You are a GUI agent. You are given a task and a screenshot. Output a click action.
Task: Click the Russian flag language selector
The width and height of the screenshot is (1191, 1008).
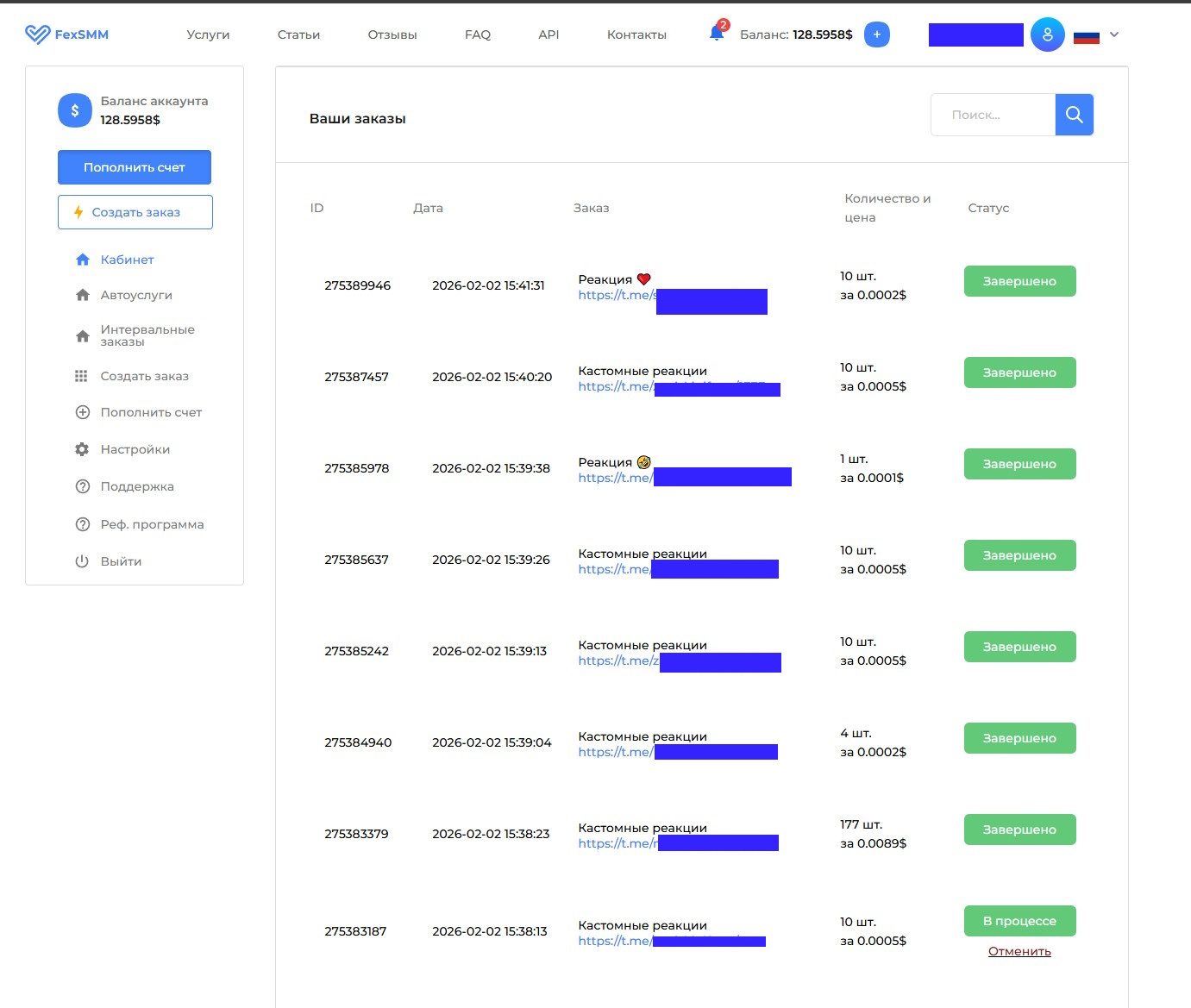point(1086,36)
